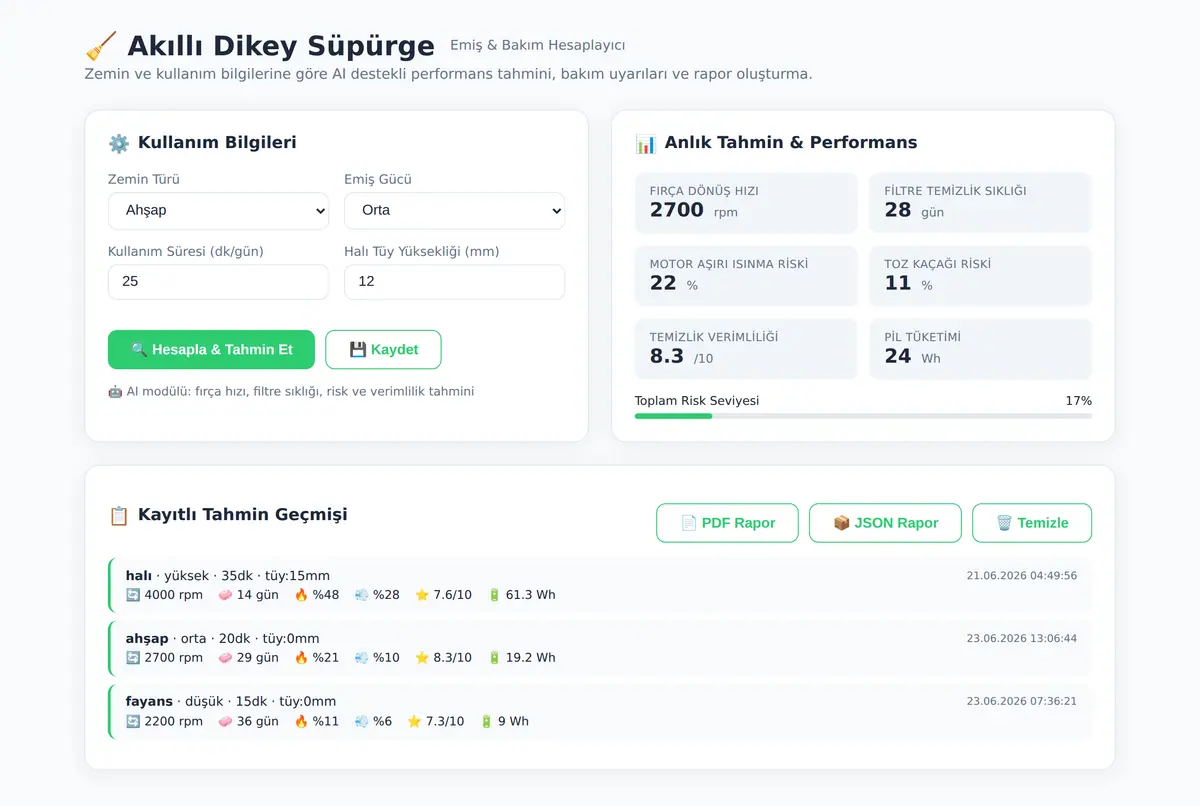Export the PDF Rapor
Screen dimensions: 1200x806
pos(727,523)
